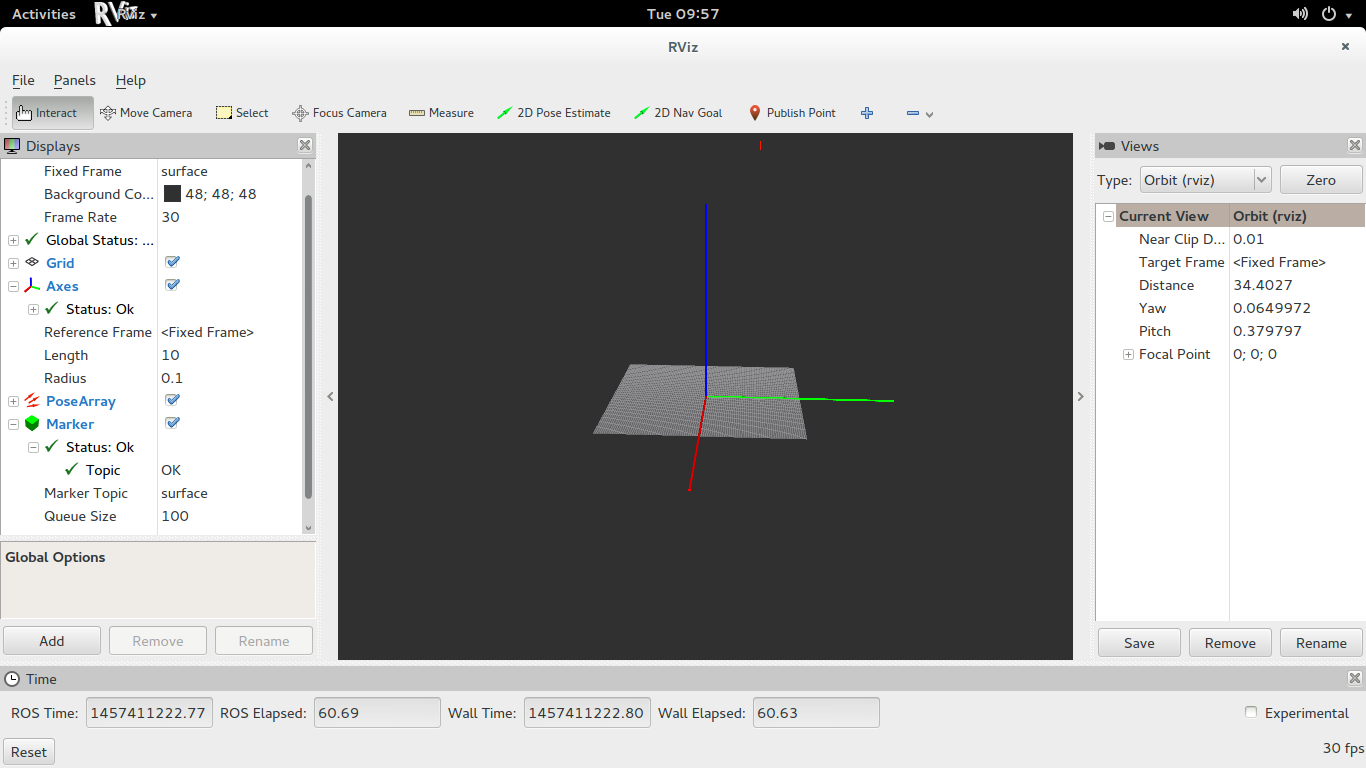Choose the Select tool
Image resolution: width=1366 pixels, height=768 pixels.
[242, 113]
